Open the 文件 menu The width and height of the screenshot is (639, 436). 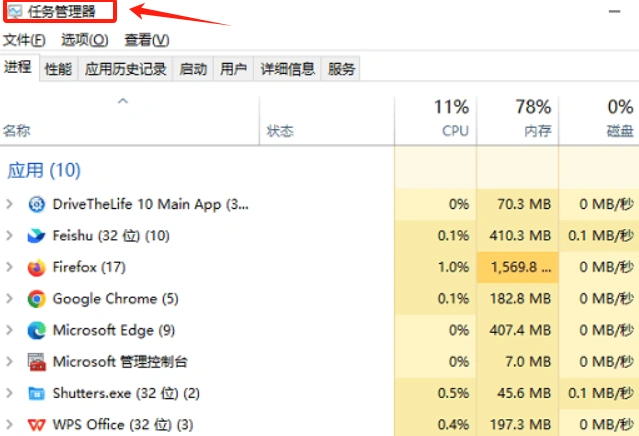pyautogui.click(x=24, y=40)
